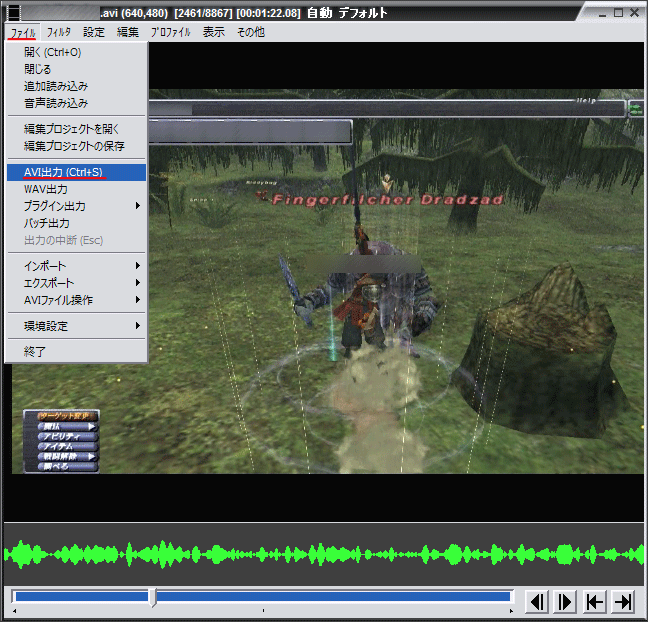This screenshot has height=622, width=648.
Task: Expand the 環境設定 submenu
Action: point(76,326)
